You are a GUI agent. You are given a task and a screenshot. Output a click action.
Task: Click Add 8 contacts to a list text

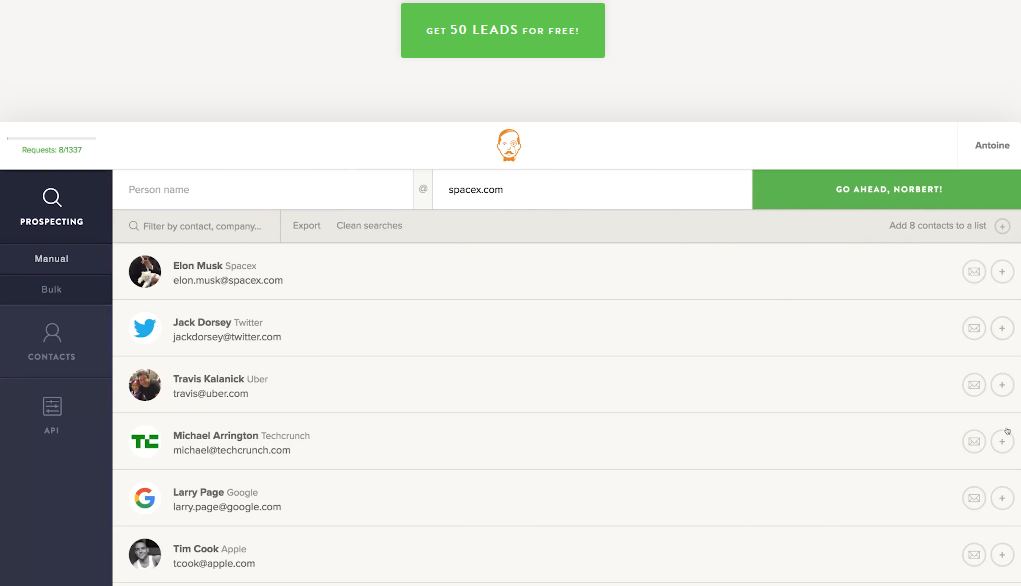pyautogui.click(x=938, y=225)
